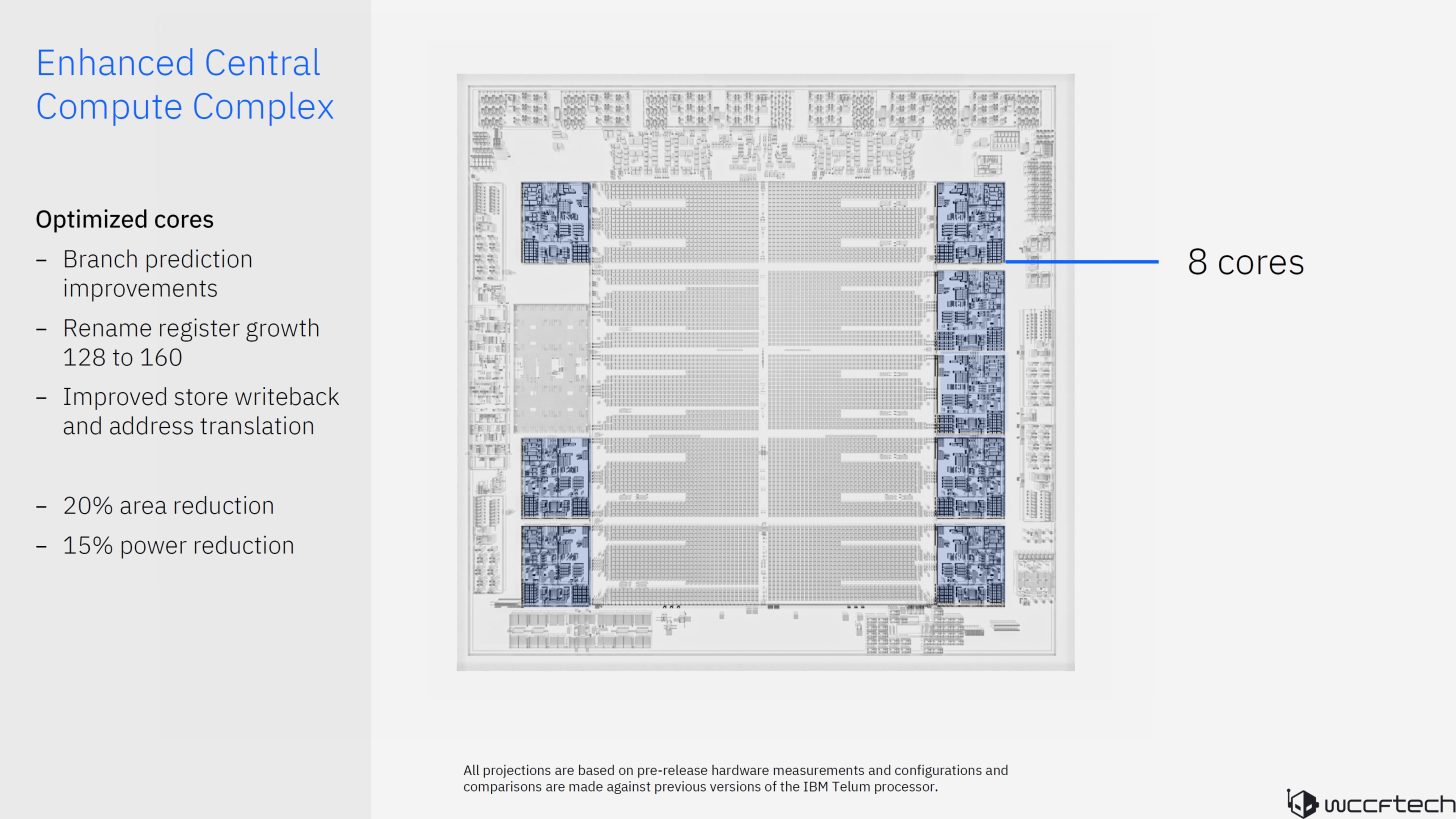Click the 'All projections are based' footnote text
Image resolution: width=1456 pixels, height=819 pixels.
(735, 778)
